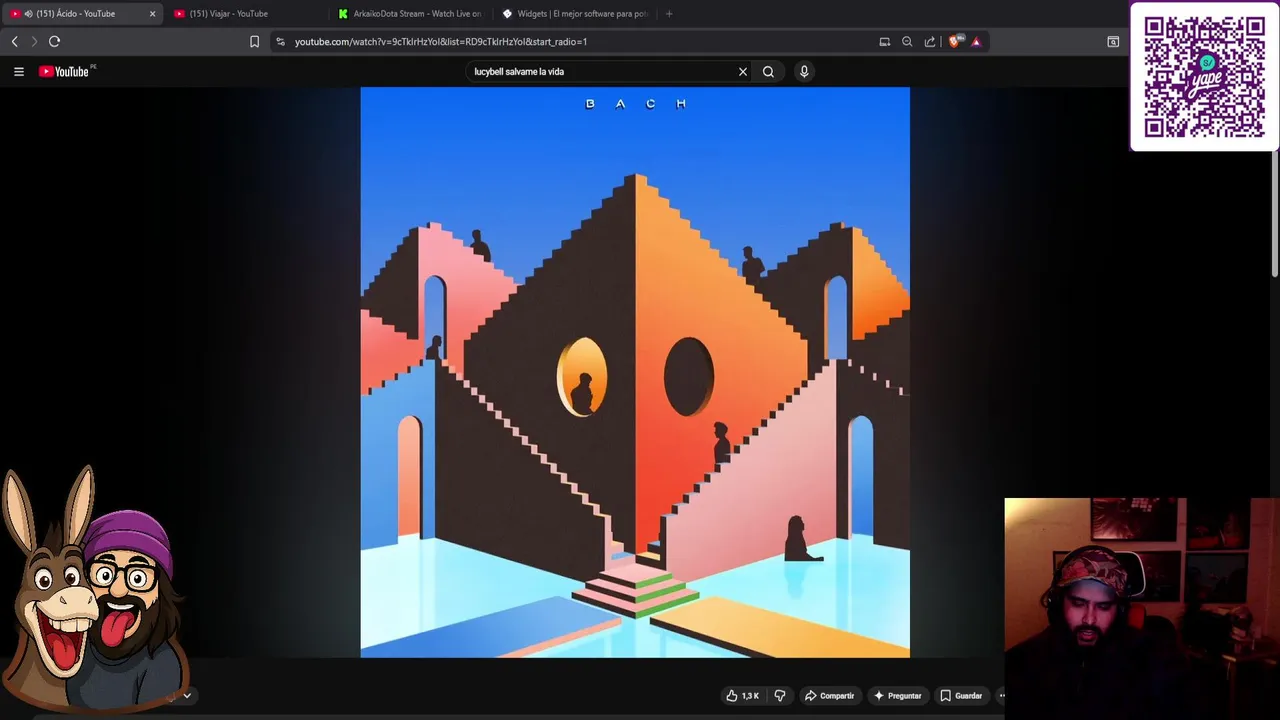The image size is (1280, 720).
Task: Switch to the Widgets software tab
Action: coord(574,14)
